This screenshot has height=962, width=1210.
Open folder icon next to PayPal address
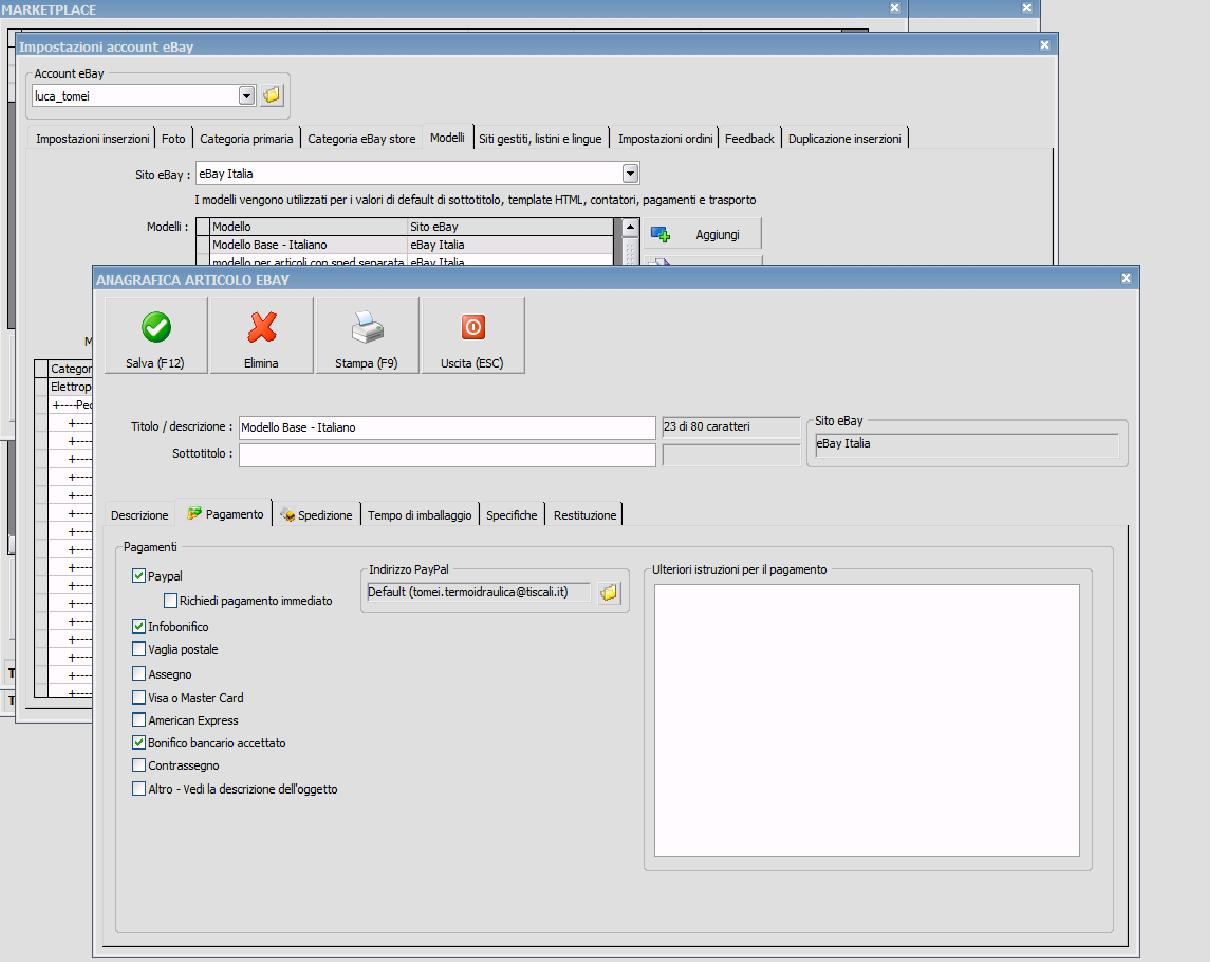tap(608, 593)
